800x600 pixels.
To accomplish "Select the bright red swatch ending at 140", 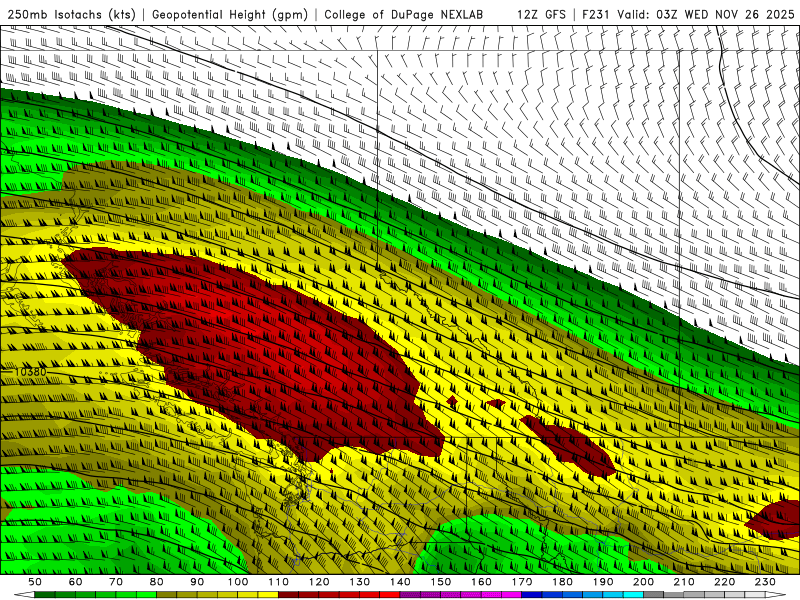I will [390, 595].
